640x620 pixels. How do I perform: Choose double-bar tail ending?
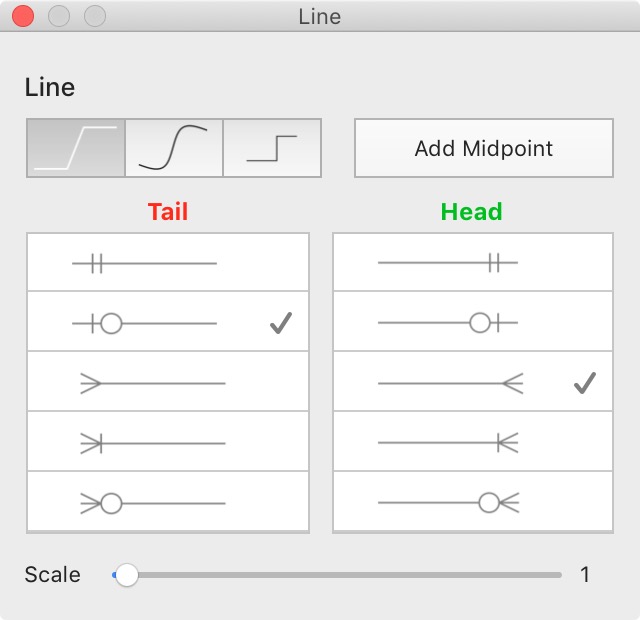(168, 262)
